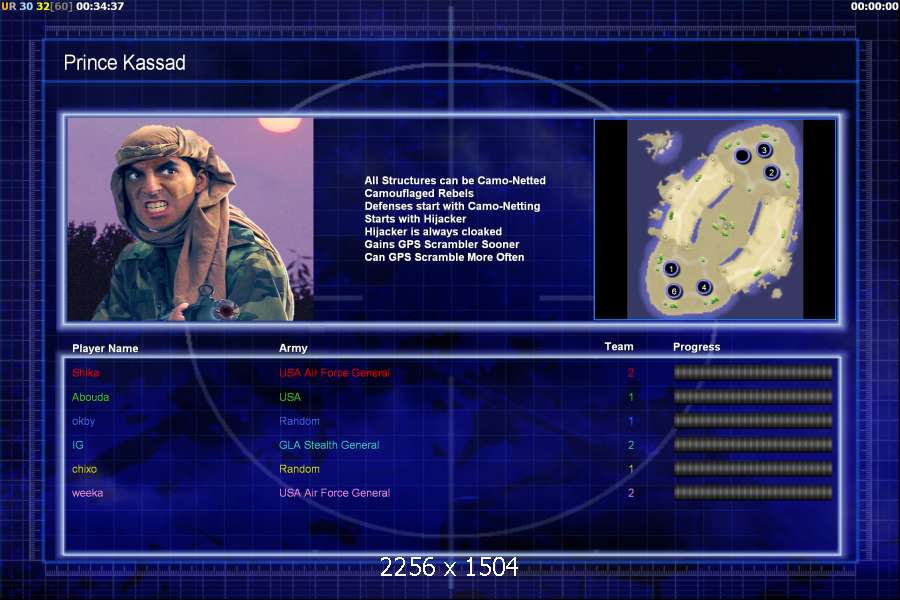This screenshot has height=600, width=900.
Task: Select player name Shika
Action: click(86, 373)
